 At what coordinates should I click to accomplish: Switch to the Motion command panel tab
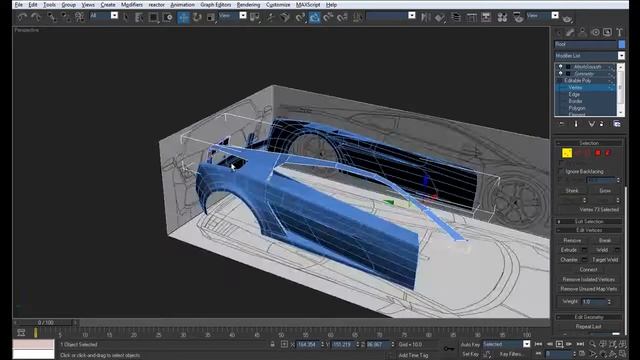[x=595, y=32]
